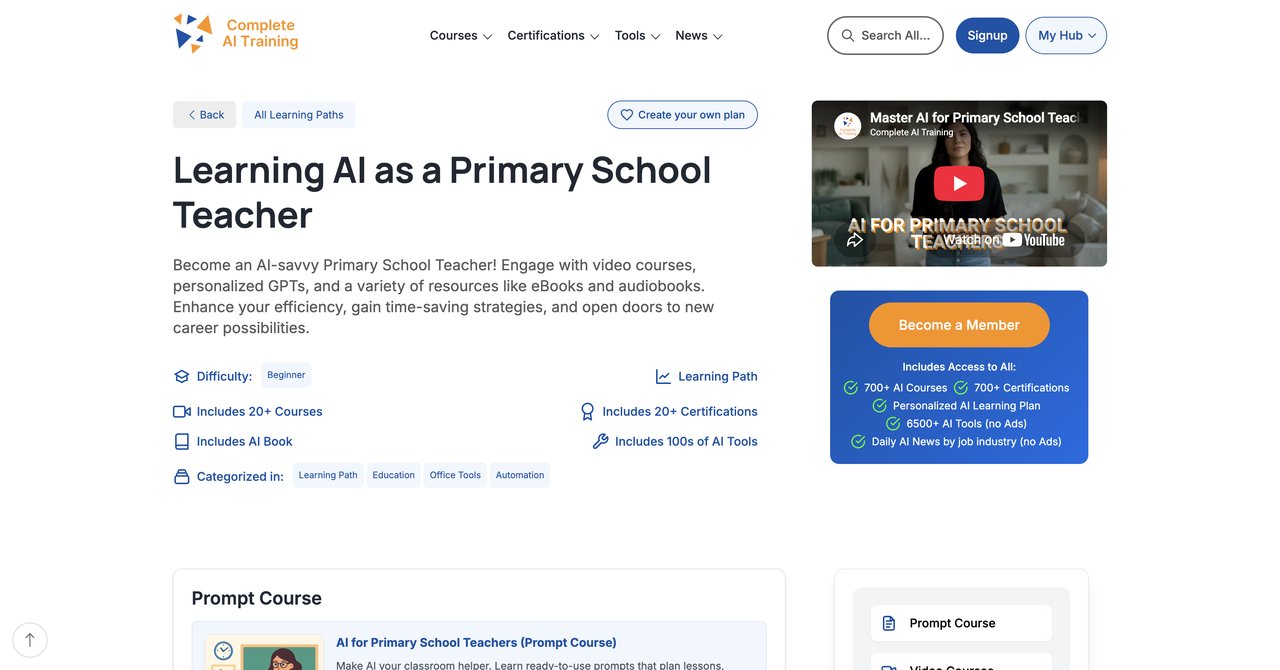
Task: Expand the News navigation menu
Action: tap(699, 35)
